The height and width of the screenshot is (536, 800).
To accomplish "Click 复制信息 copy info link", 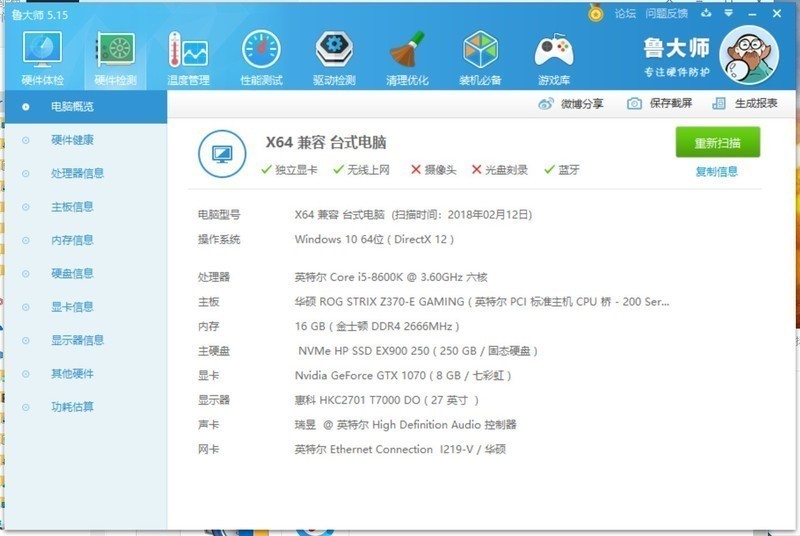I will click(x=716, y=171).
